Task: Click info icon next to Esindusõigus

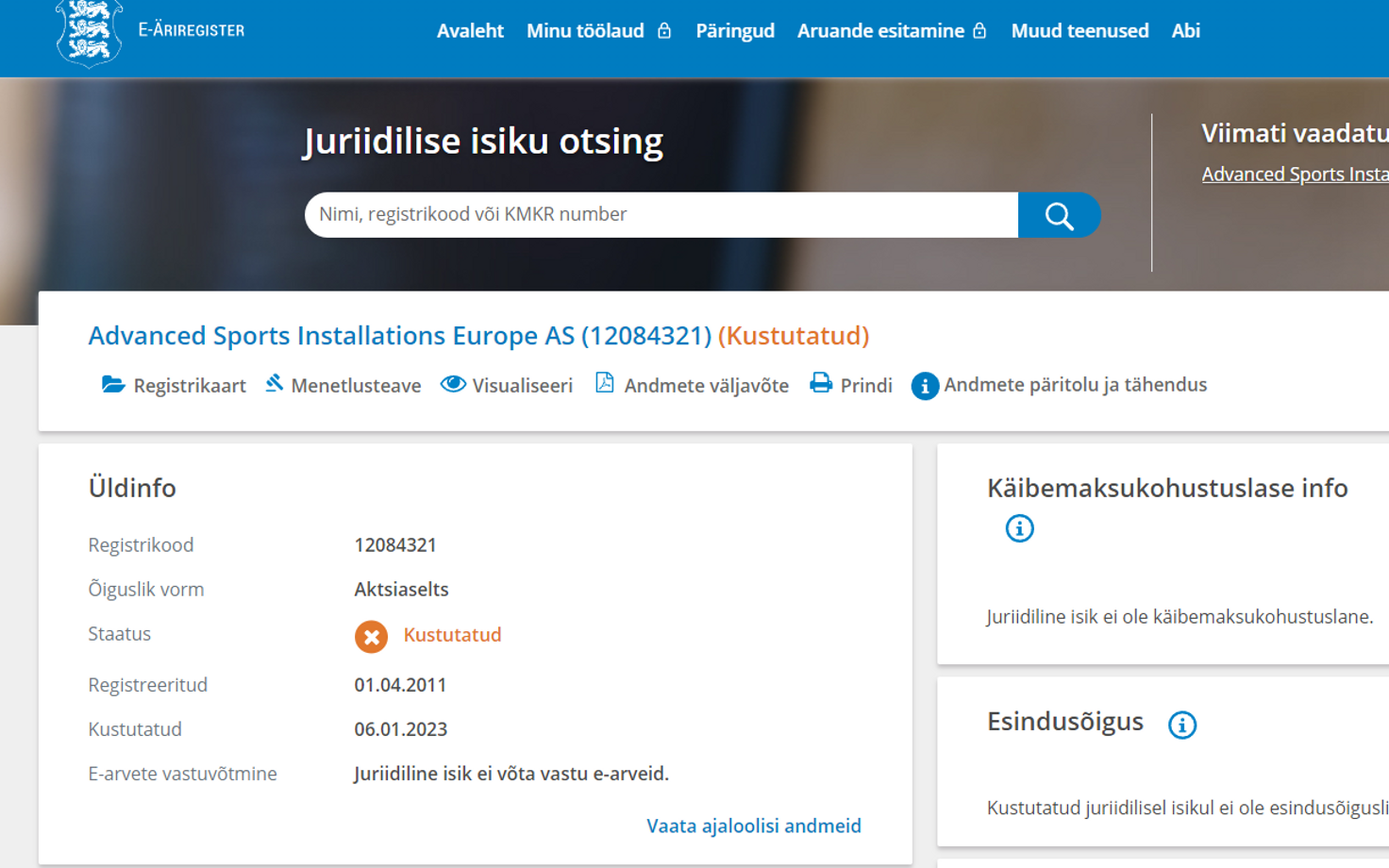Action: [x=1181, y=725]
